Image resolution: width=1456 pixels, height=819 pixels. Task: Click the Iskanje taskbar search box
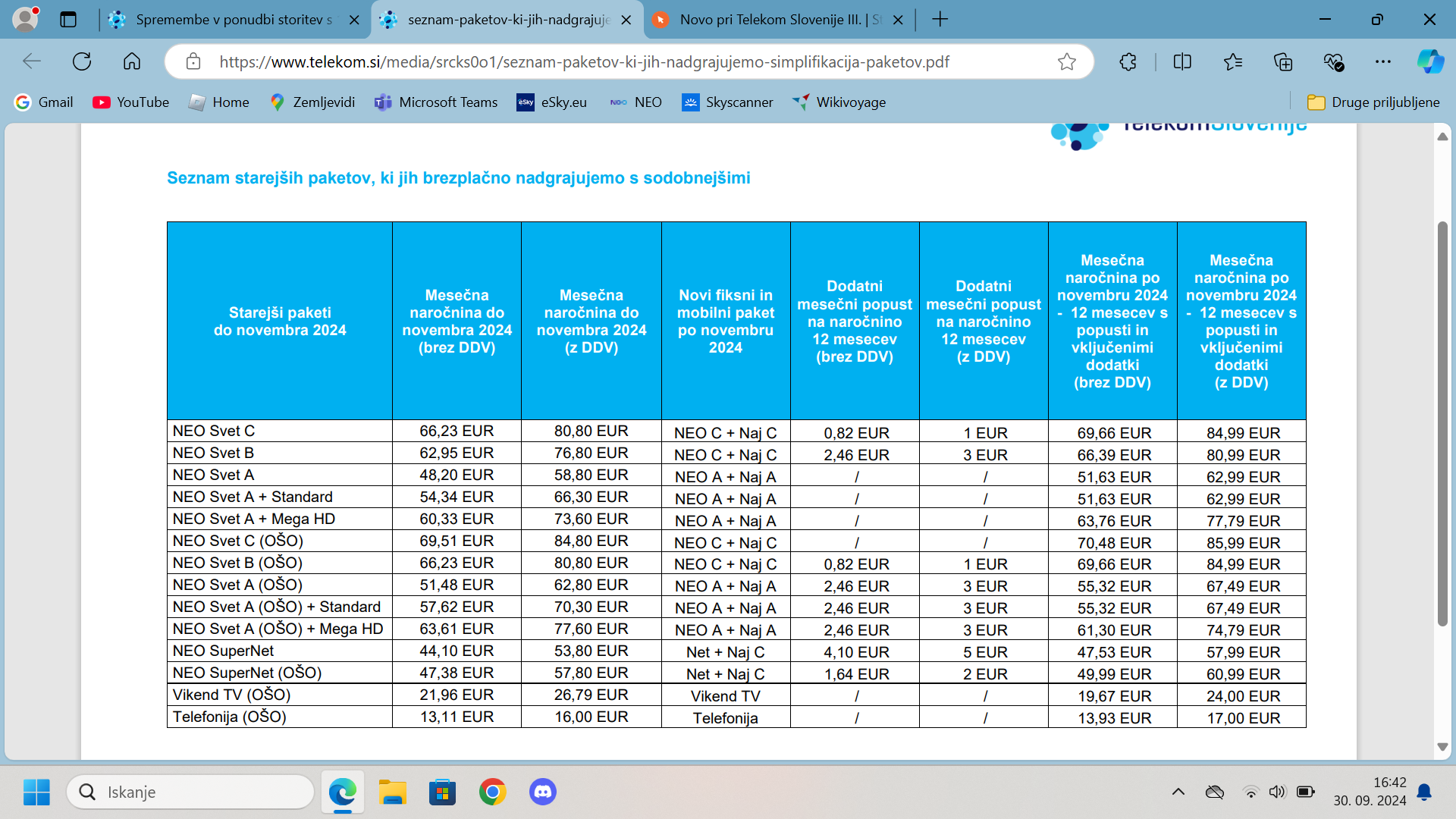(x=190, y=792)
